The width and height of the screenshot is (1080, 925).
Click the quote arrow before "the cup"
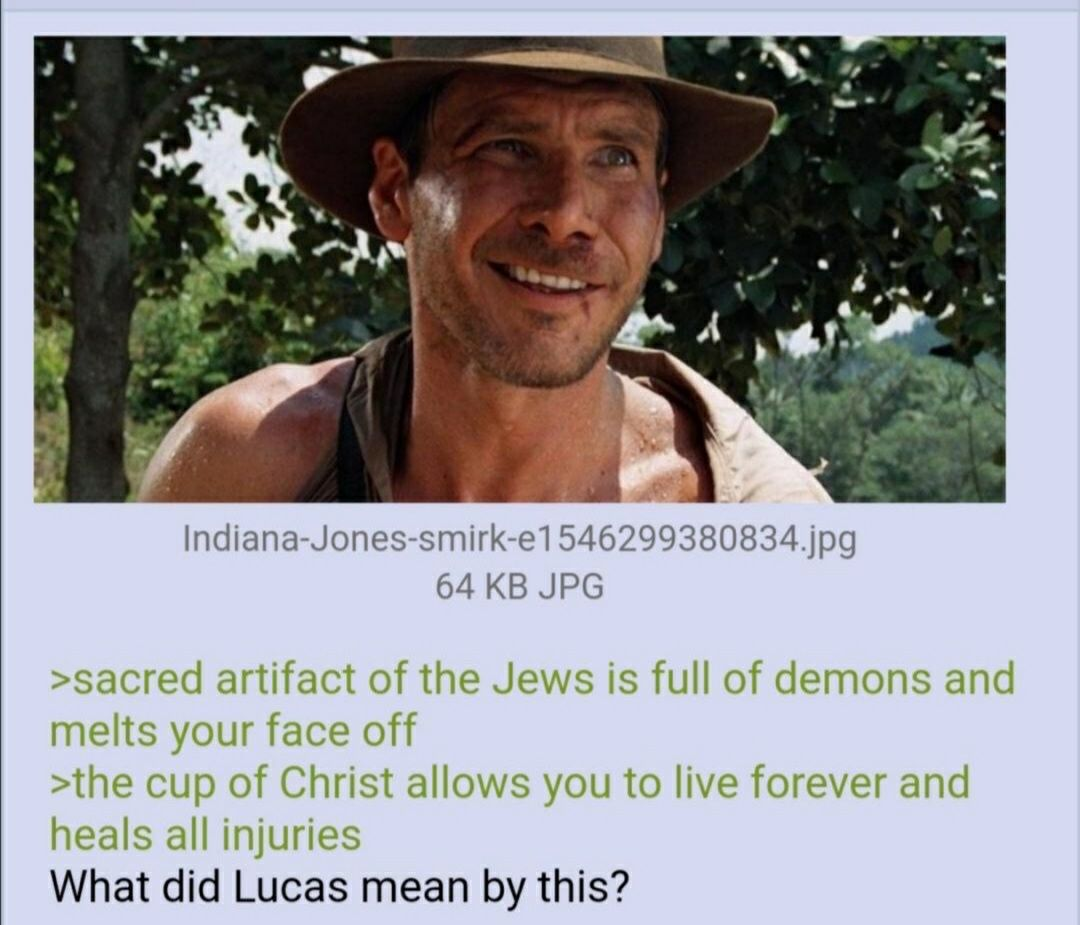[59, 784]
